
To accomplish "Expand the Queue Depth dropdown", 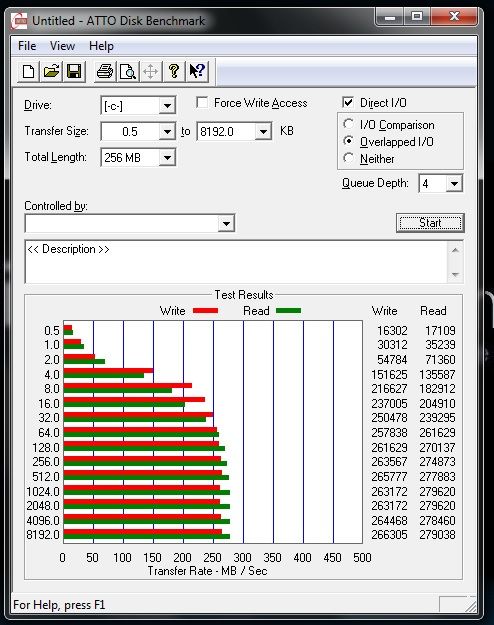I will tap(454, 184).
